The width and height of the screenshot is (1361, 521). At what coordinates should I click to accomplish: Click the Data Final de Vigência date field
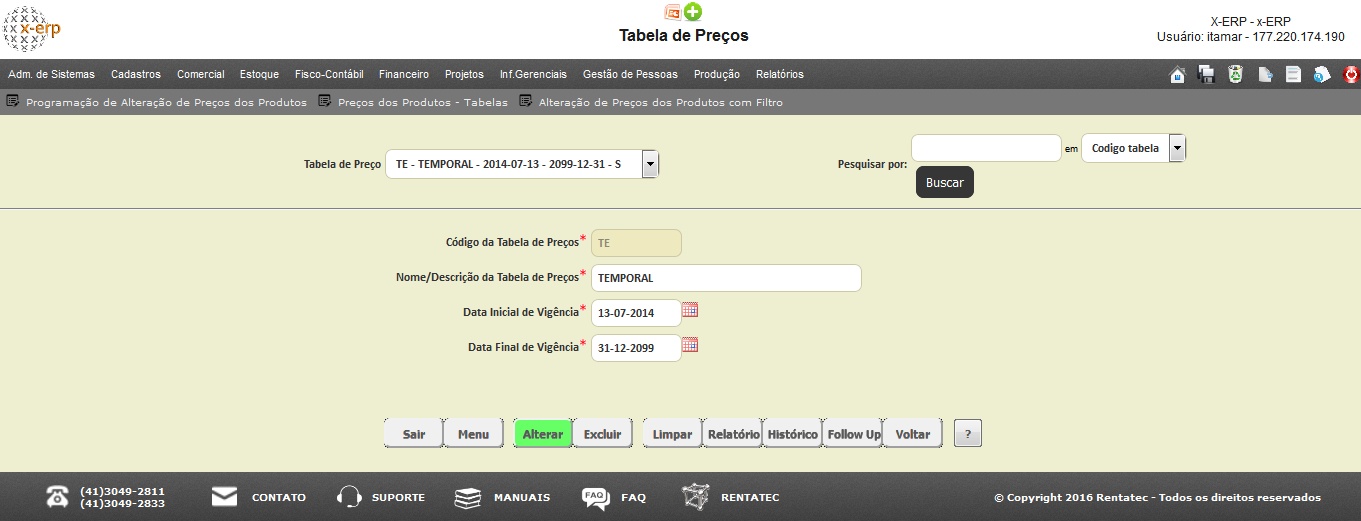tap(636, 348)
